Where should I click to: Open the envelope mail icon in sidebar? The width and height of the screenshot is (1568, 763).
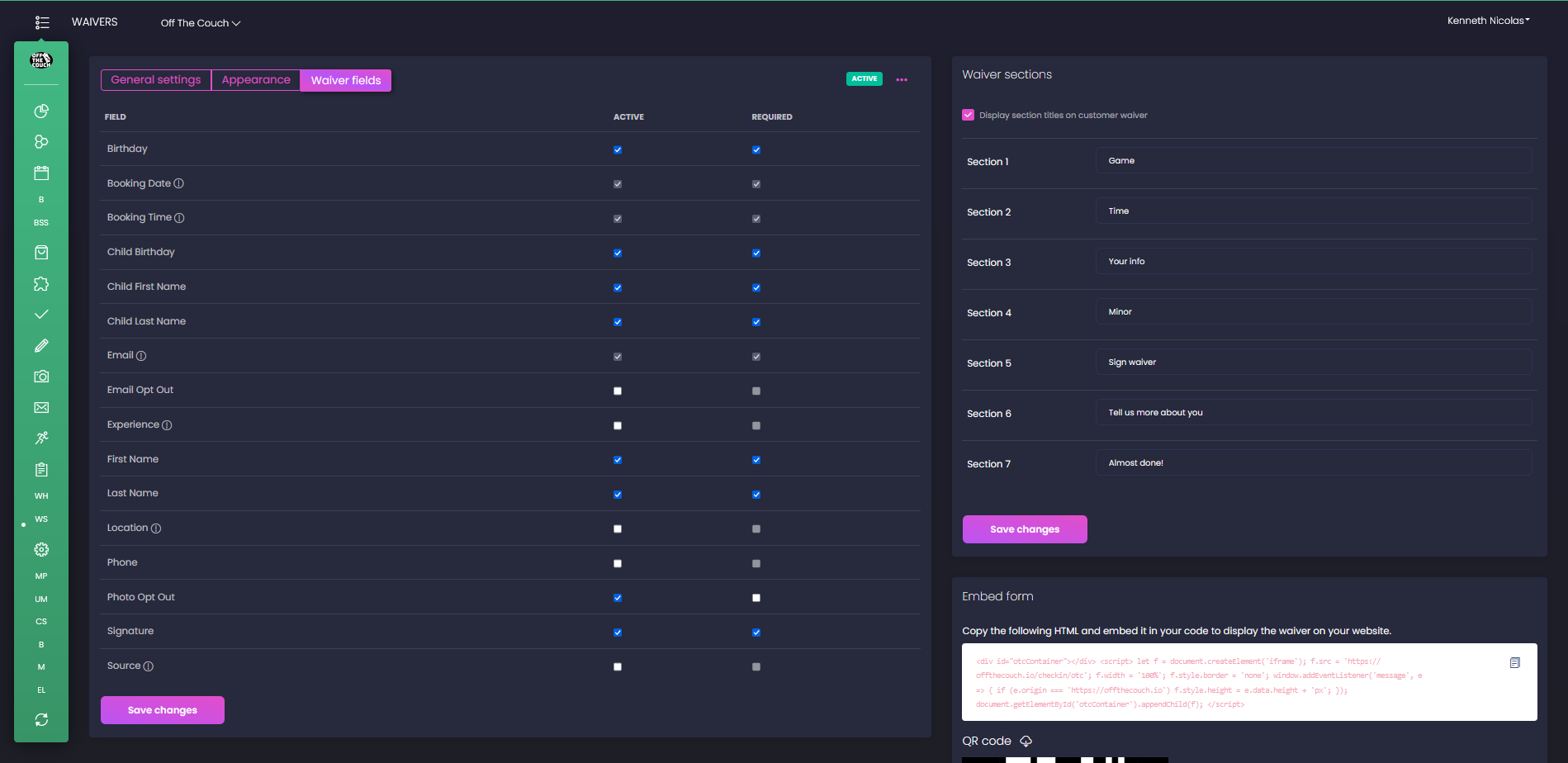point(41,407)
